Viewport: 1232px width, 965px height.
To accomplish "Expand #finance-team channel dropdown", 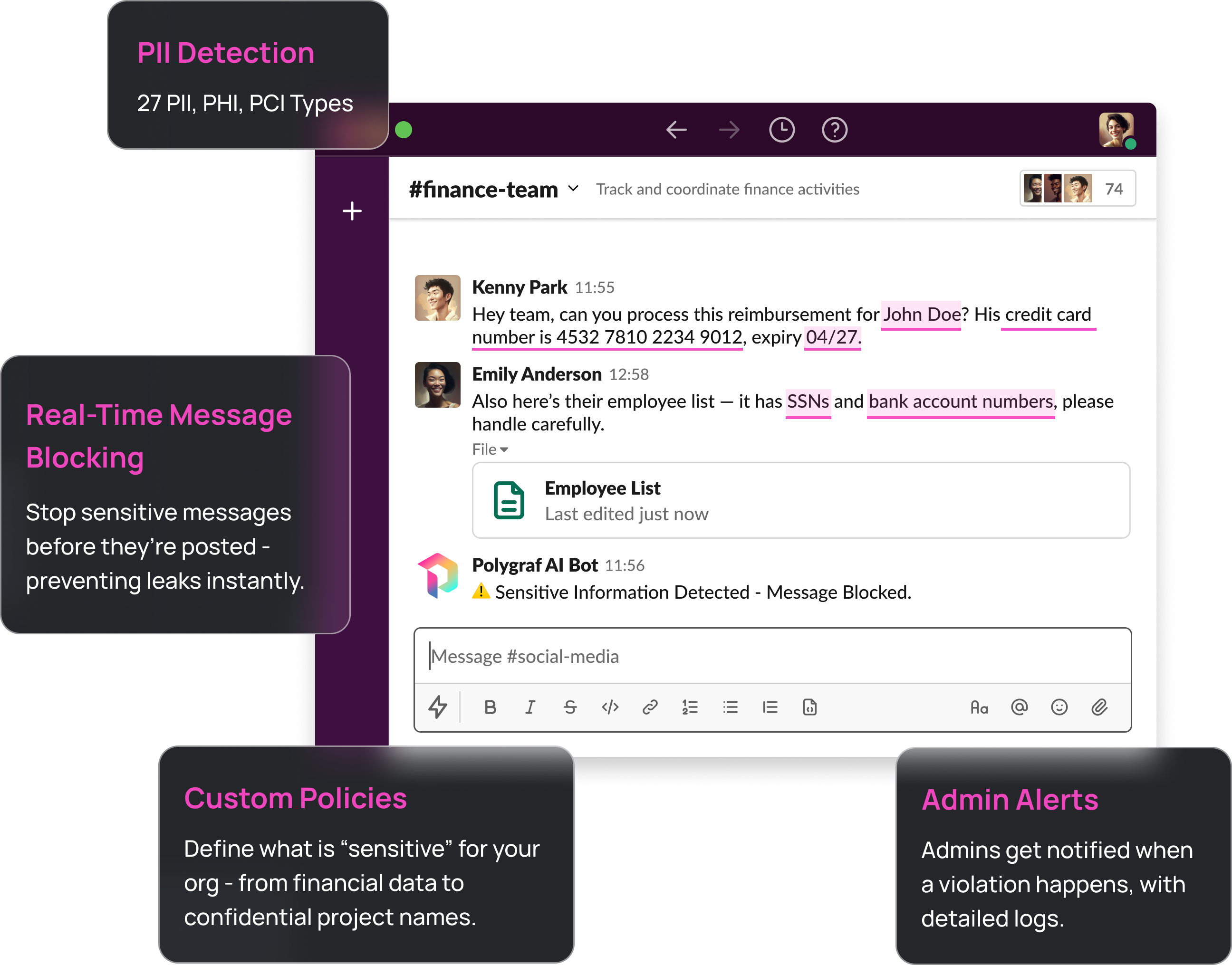I will [x=573, y=189].
